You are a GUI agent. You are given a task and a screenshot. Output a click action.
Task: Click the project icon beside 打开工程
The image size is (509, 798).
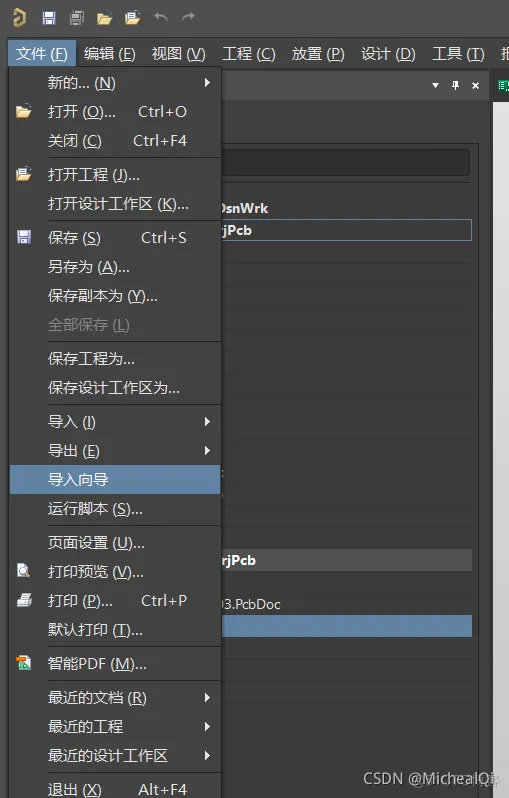(x=23, y=174)
